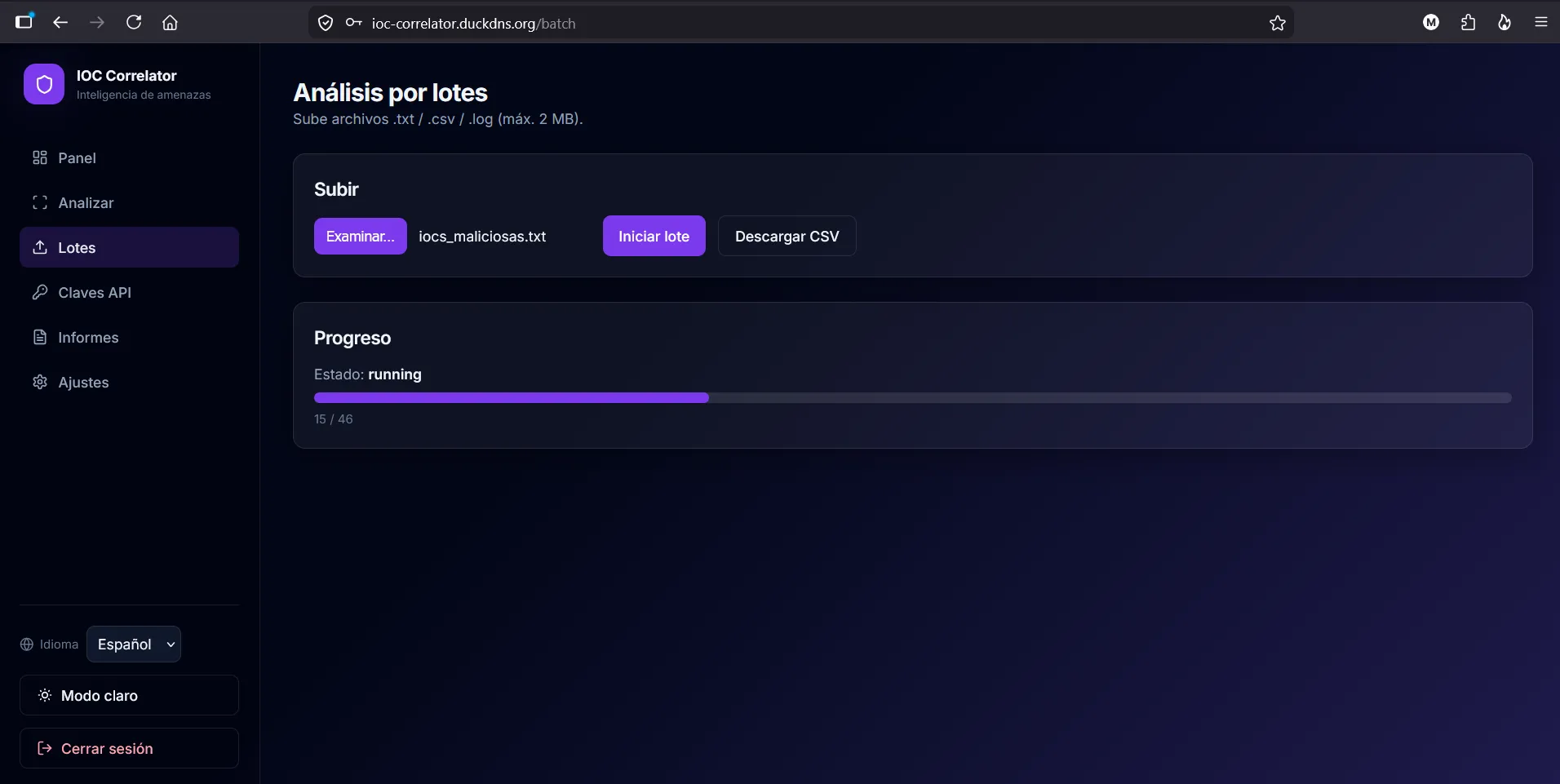
Task: Click the key saved-login icon
Action: pos(353,23)
